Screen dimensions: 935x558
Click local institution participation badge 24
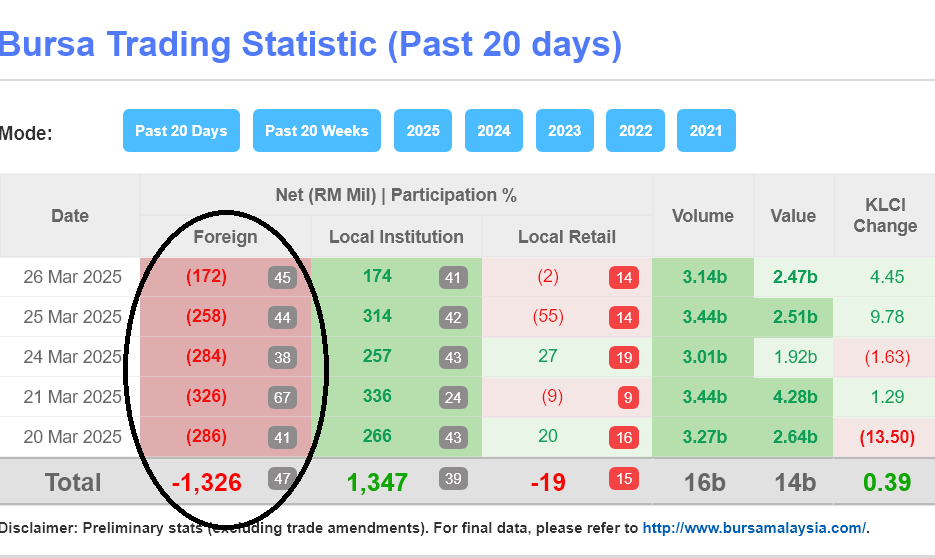[x=453, y=398]
